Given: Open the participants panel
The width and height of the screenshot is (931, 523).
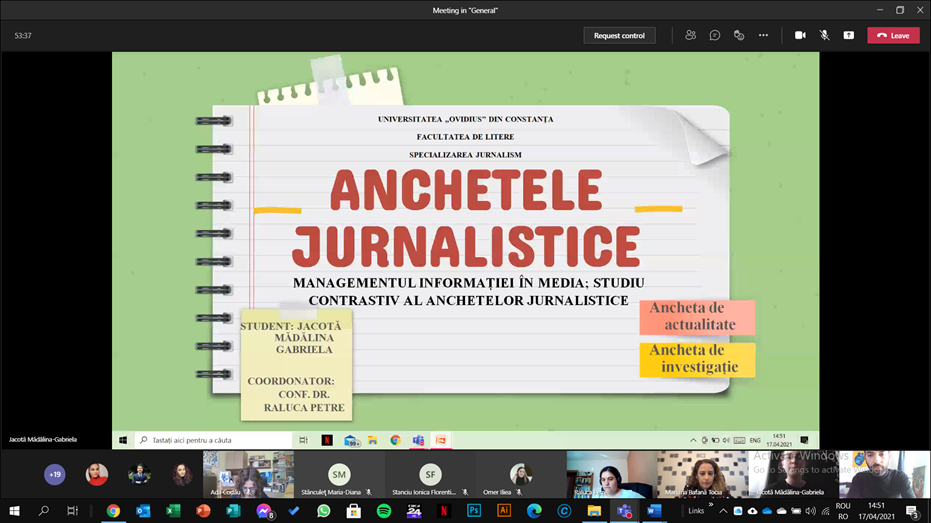Looking at the screenshot, I should click(690, 35).
